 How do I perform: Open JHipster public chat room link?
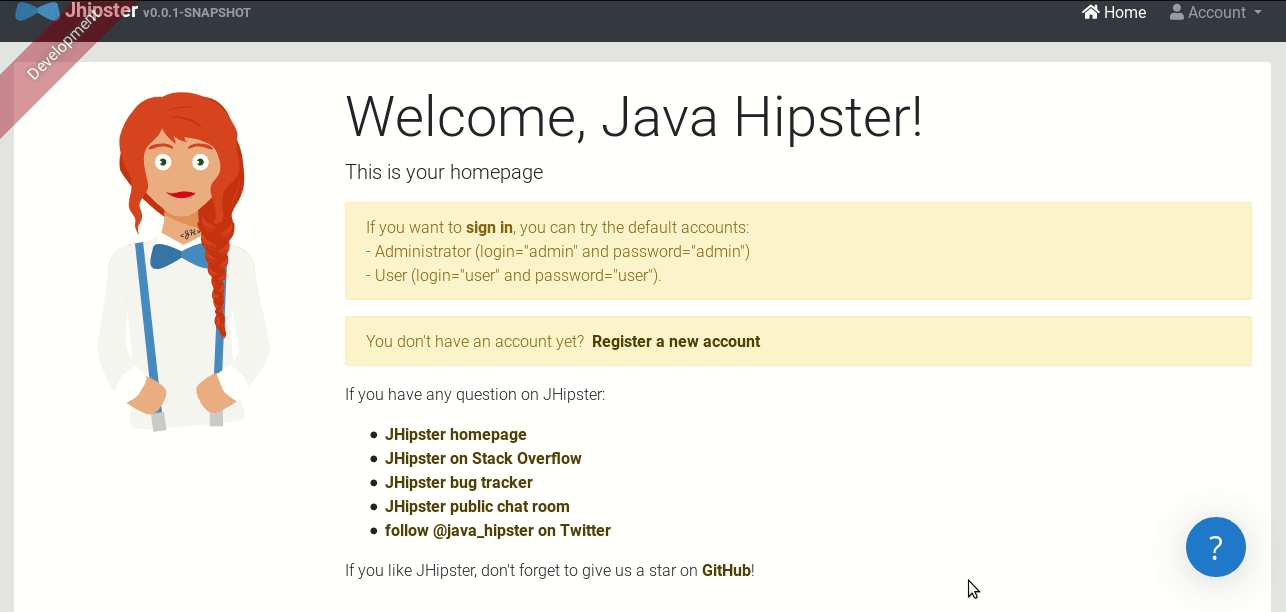pos(477,506)
